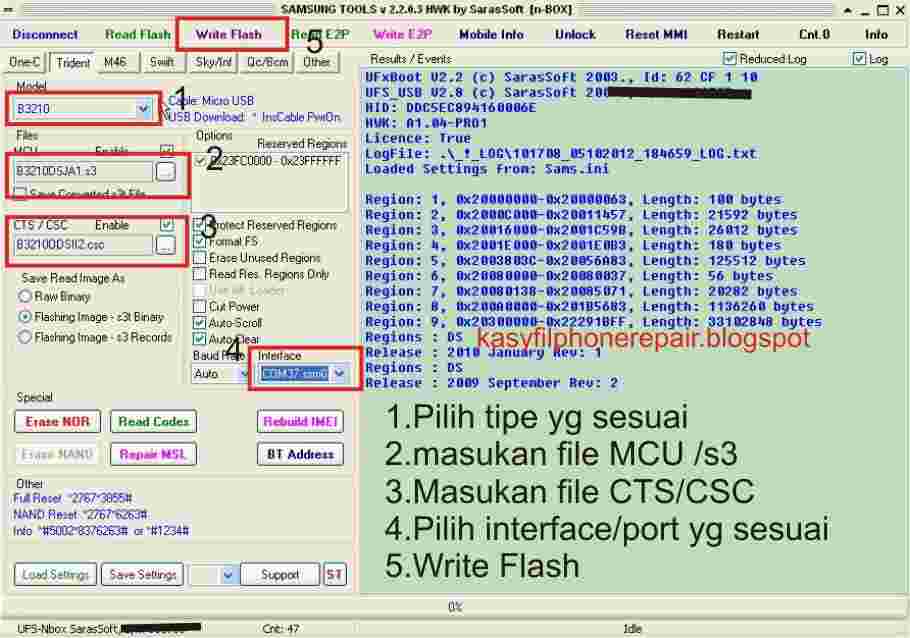Click the Minimize window button
910x638 pixels.
click(x=865, y=10)
